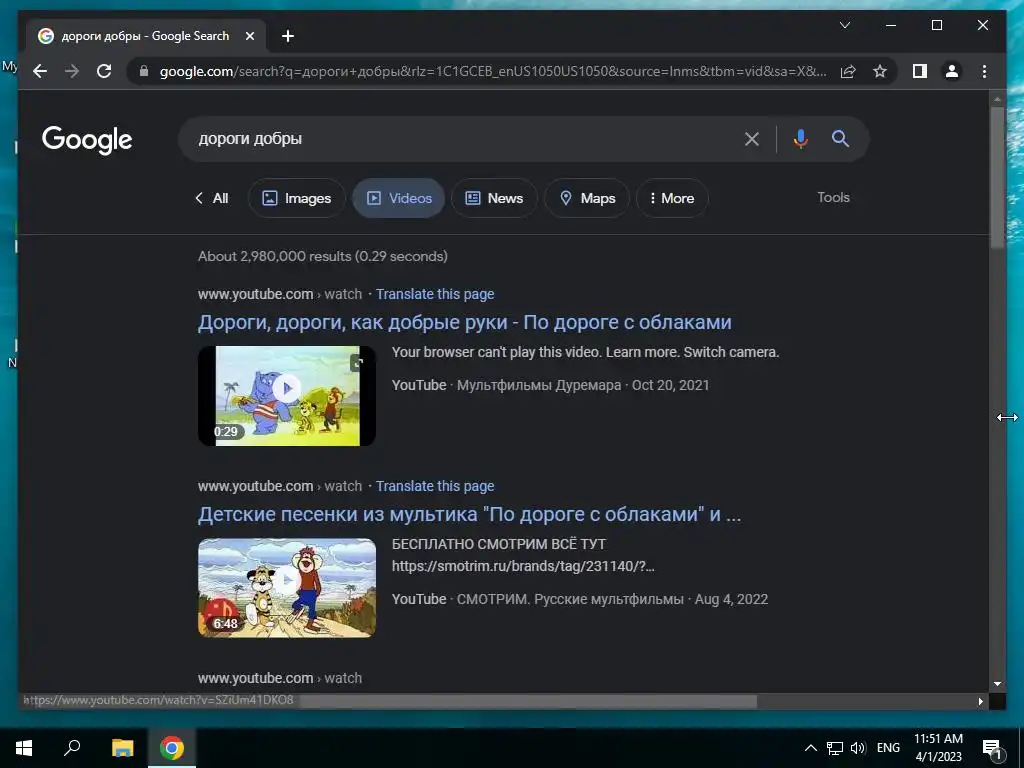Open Windows taskbar search
Image resolution: width=1024 pixels, height=768 pixels.
72,748
